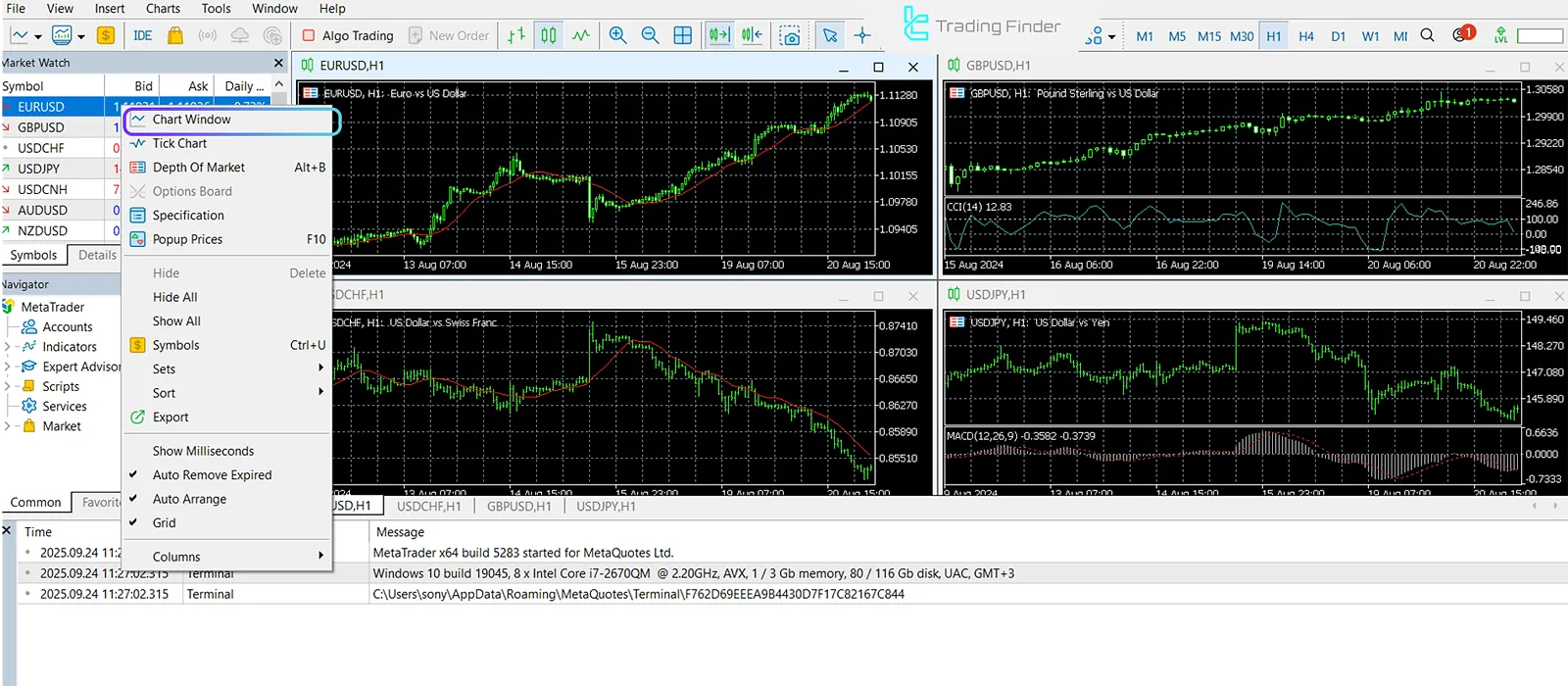Image resolution: width=1568 pixels, height=686 pixels.
Task: Select the H4 timeframe button
Action: click(1306, 36)
